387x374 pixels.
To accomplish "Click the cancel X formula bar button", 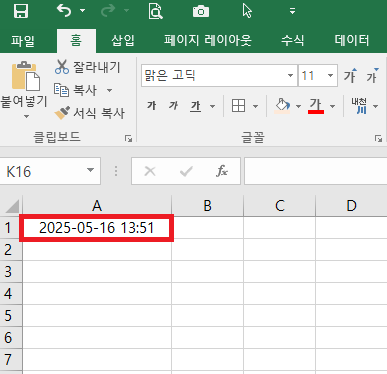I will click(150, 171).
